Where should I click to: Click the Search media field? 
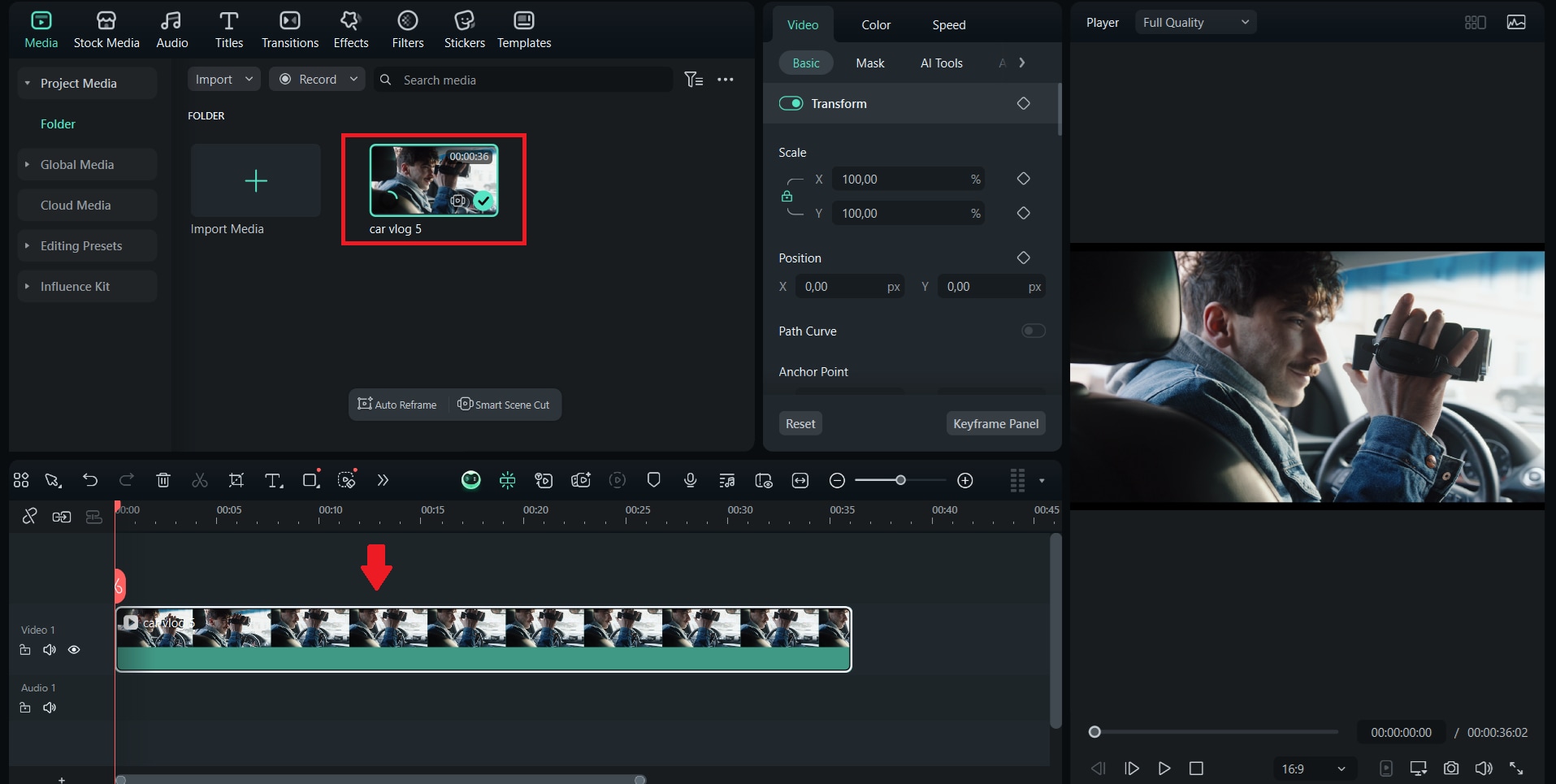pos(523,80)
